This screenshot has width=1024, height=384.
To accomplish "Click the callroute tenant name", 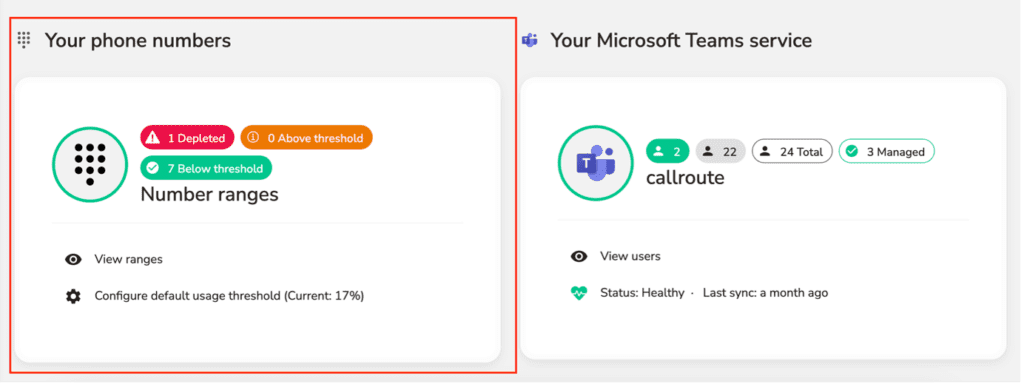I will [x=685, y=178].
